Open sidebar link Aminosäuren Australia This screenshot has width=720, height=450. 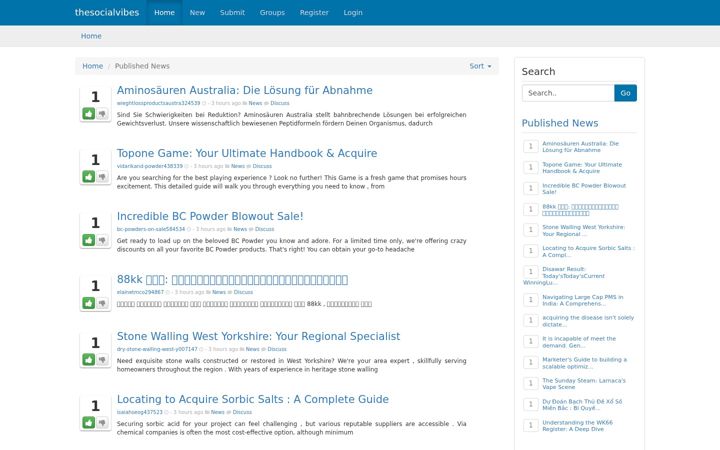pos(580,147)
